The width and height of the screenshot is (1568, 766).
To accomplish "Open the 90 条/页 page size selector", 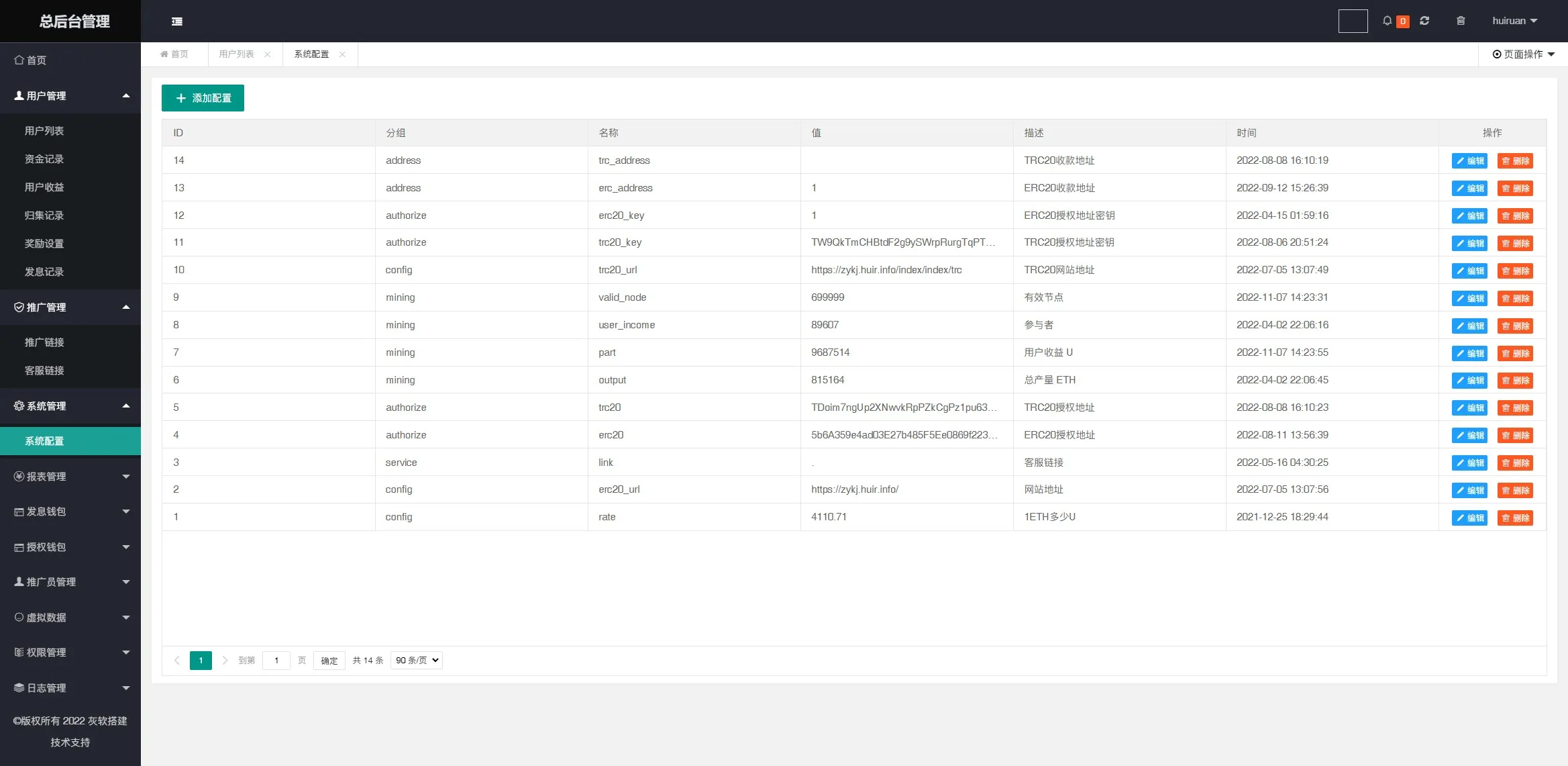I will coord(417,660).
